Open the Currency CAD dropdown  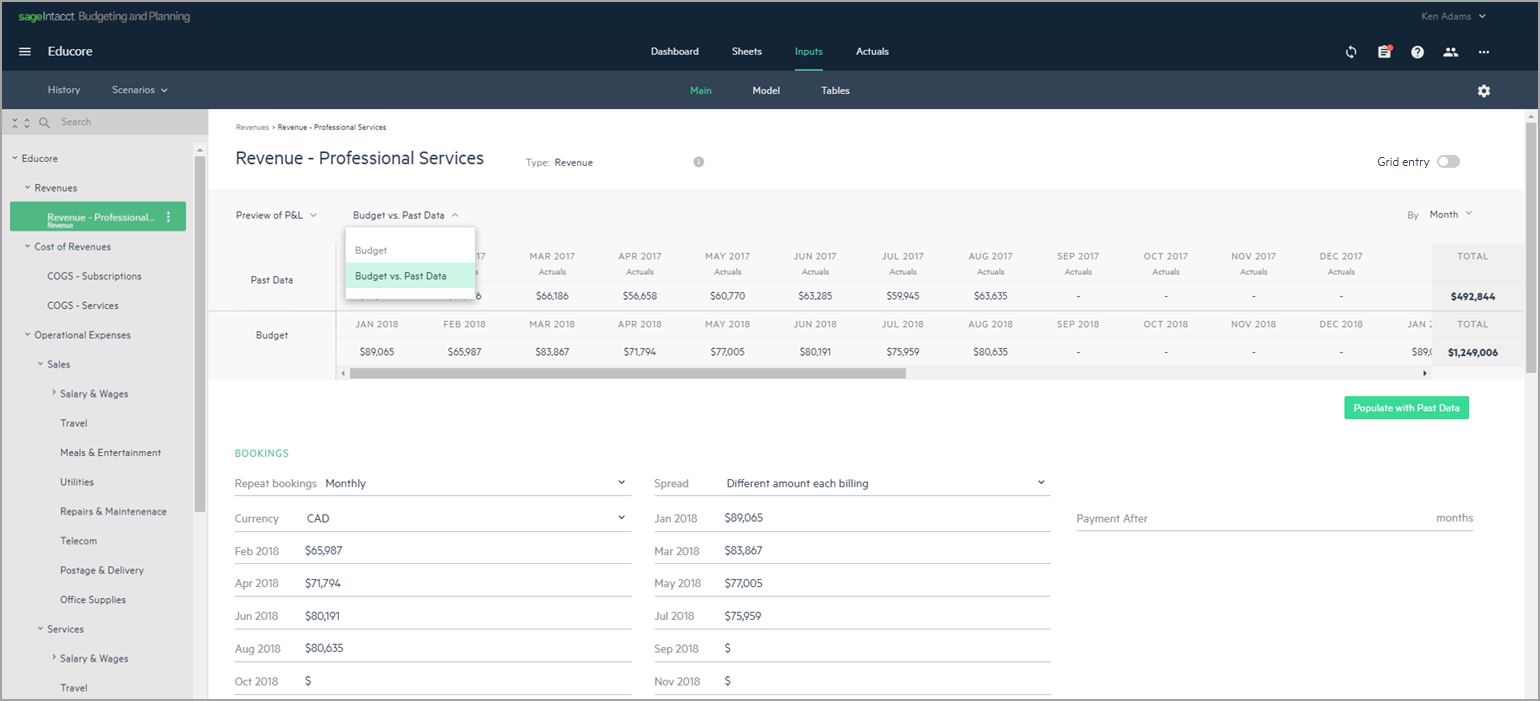click(x=432, y=519)
